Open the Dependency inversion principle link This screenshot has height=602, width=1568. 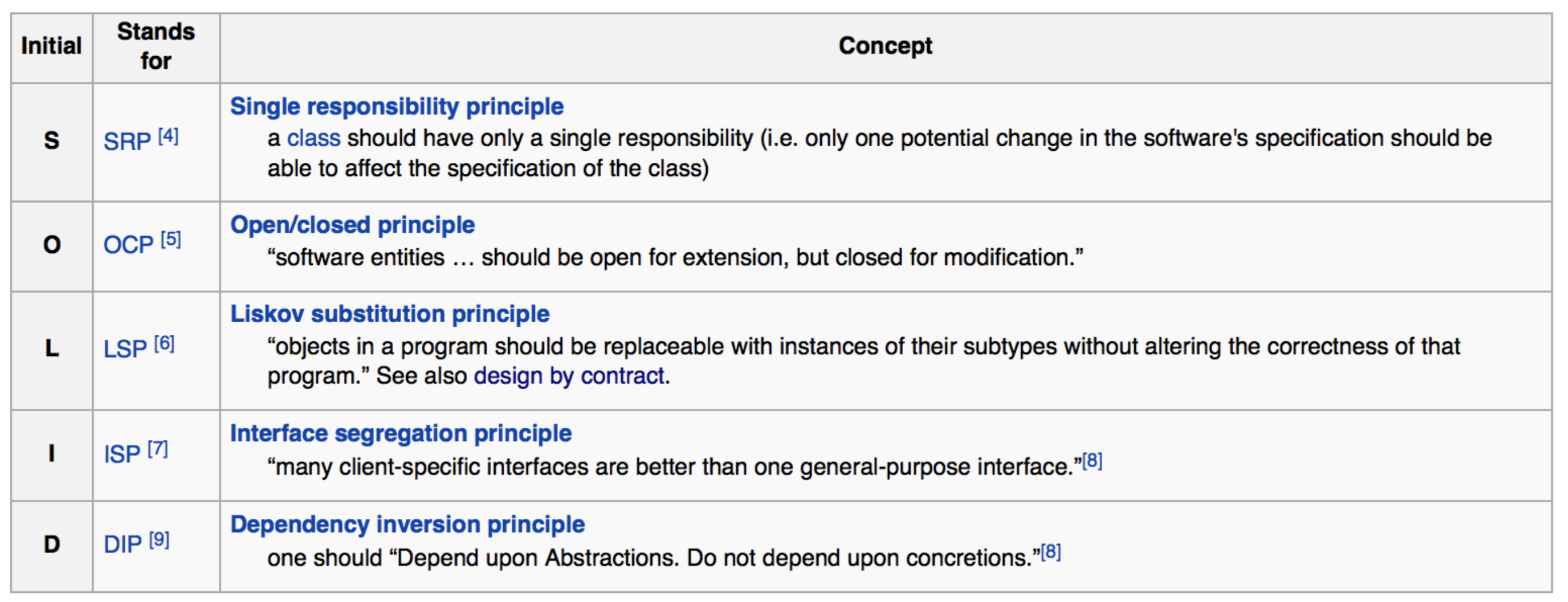click(x=407, y=525)
